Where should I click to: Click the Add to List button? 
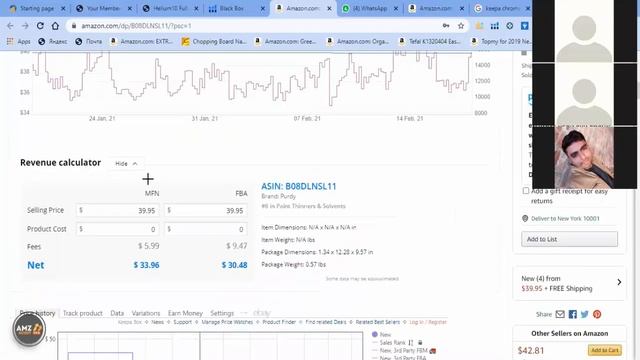click(569, 239)
